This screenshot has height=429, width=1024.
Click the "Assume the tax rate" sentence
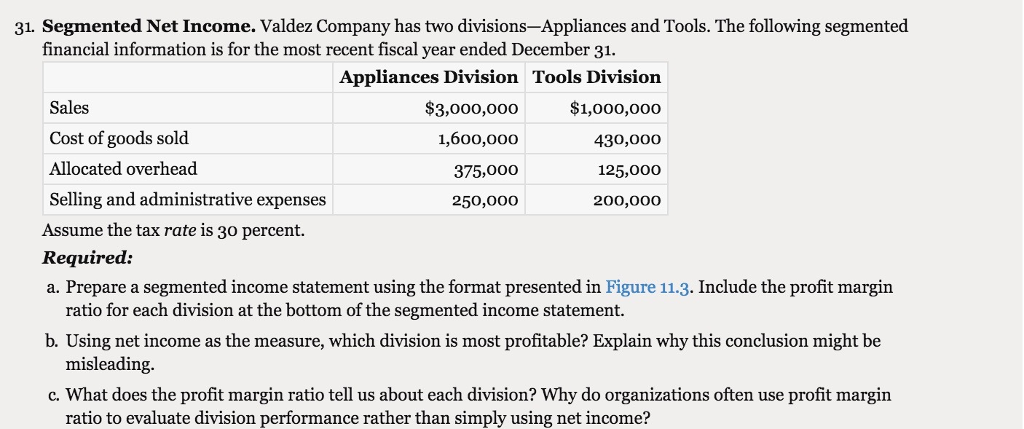174,230
